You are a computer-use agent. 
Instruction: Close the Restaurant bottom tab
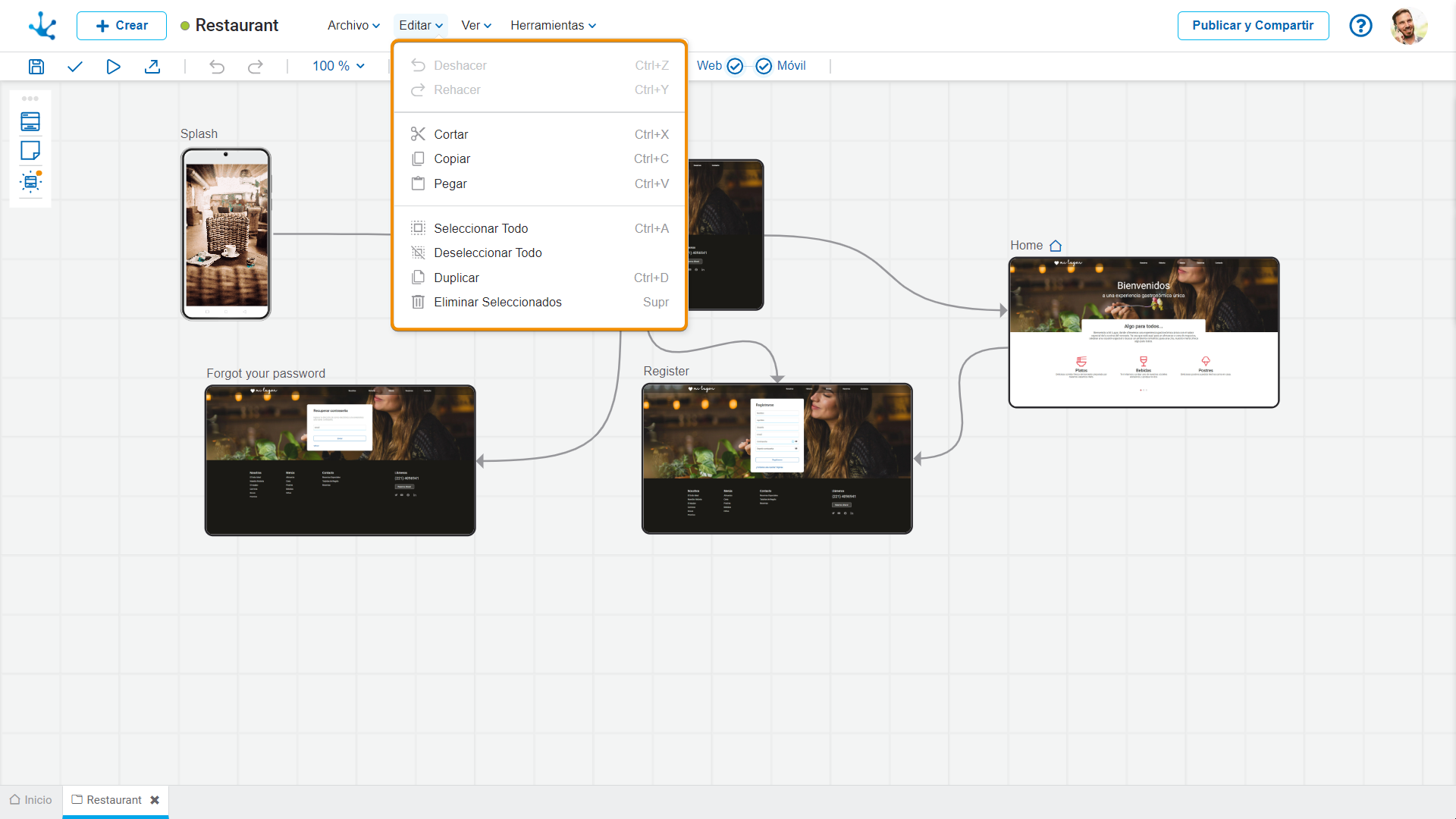pos(155,800)
